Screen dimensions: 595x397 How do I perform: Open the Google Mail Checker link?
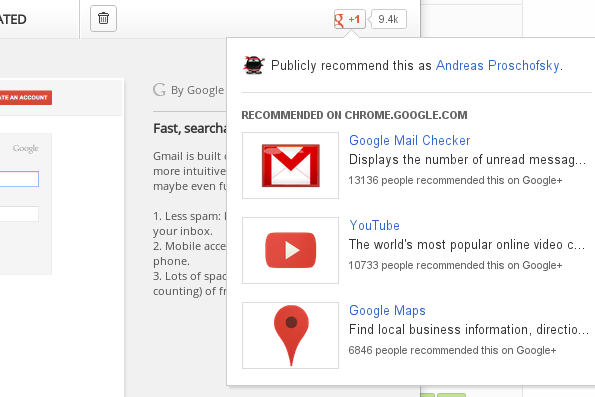[409, 140]
